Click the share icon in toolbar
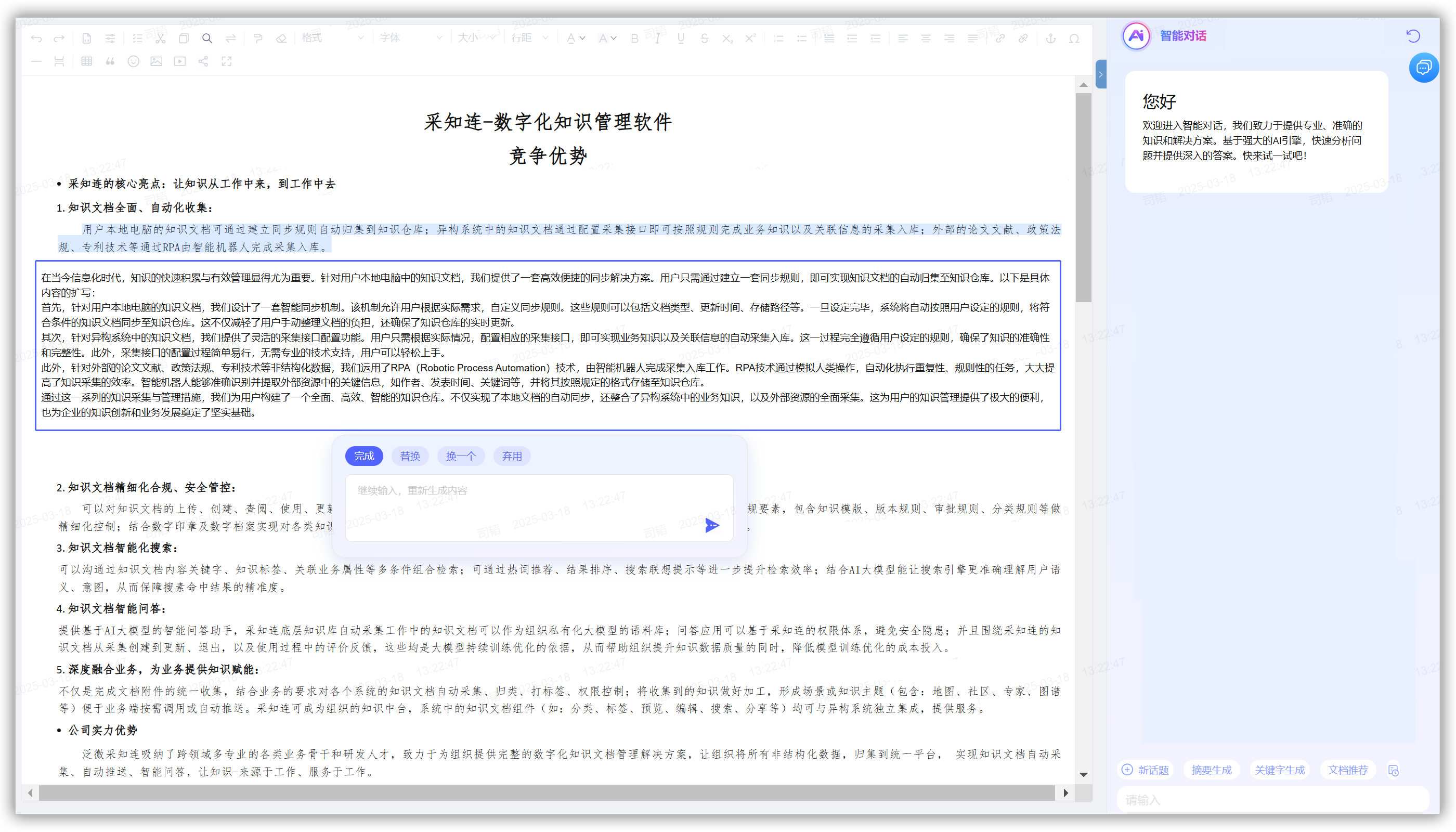 point(203,61)
